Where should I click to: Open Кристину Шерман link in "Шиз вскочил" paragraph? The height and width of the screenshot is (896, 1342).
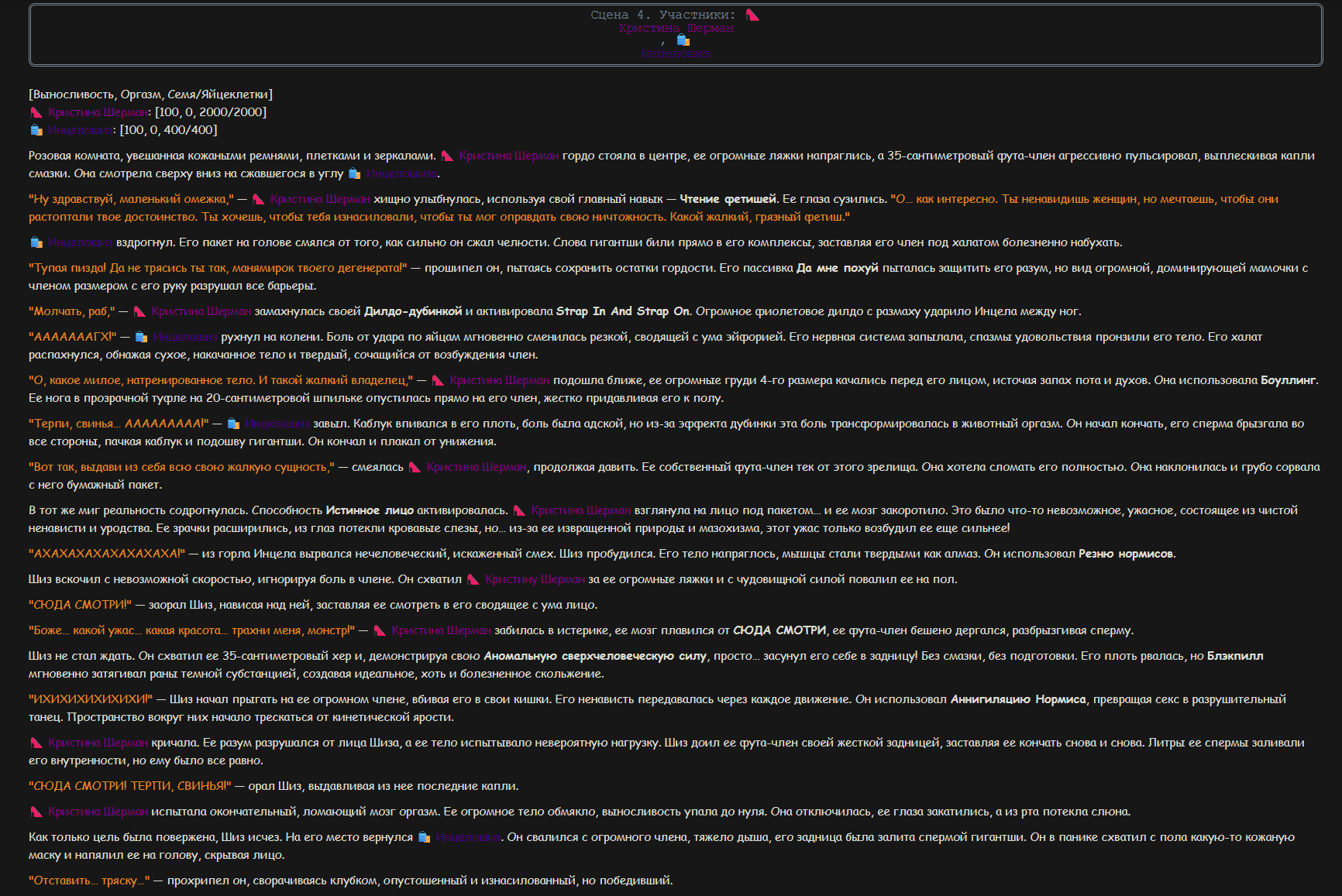tap(535, 579)
